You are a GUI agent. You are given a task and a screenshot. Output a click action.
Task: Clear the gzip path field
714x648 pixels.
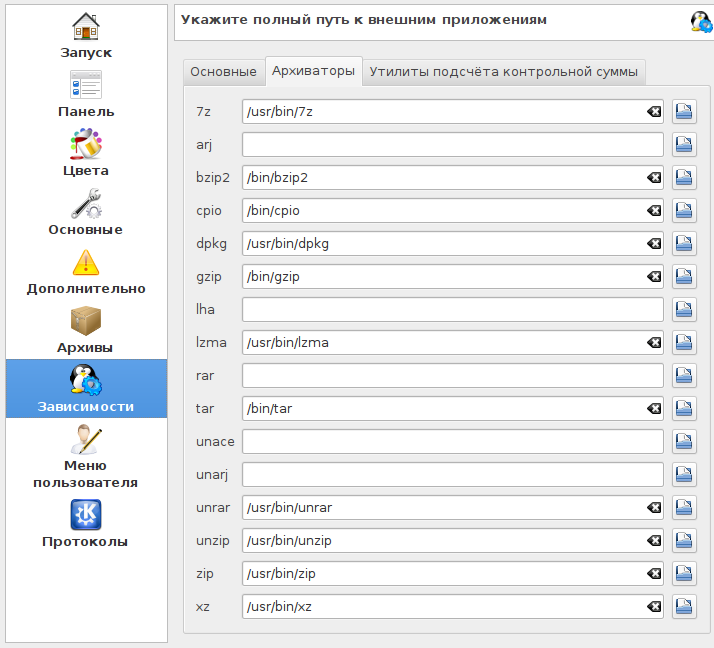[654, 276]
